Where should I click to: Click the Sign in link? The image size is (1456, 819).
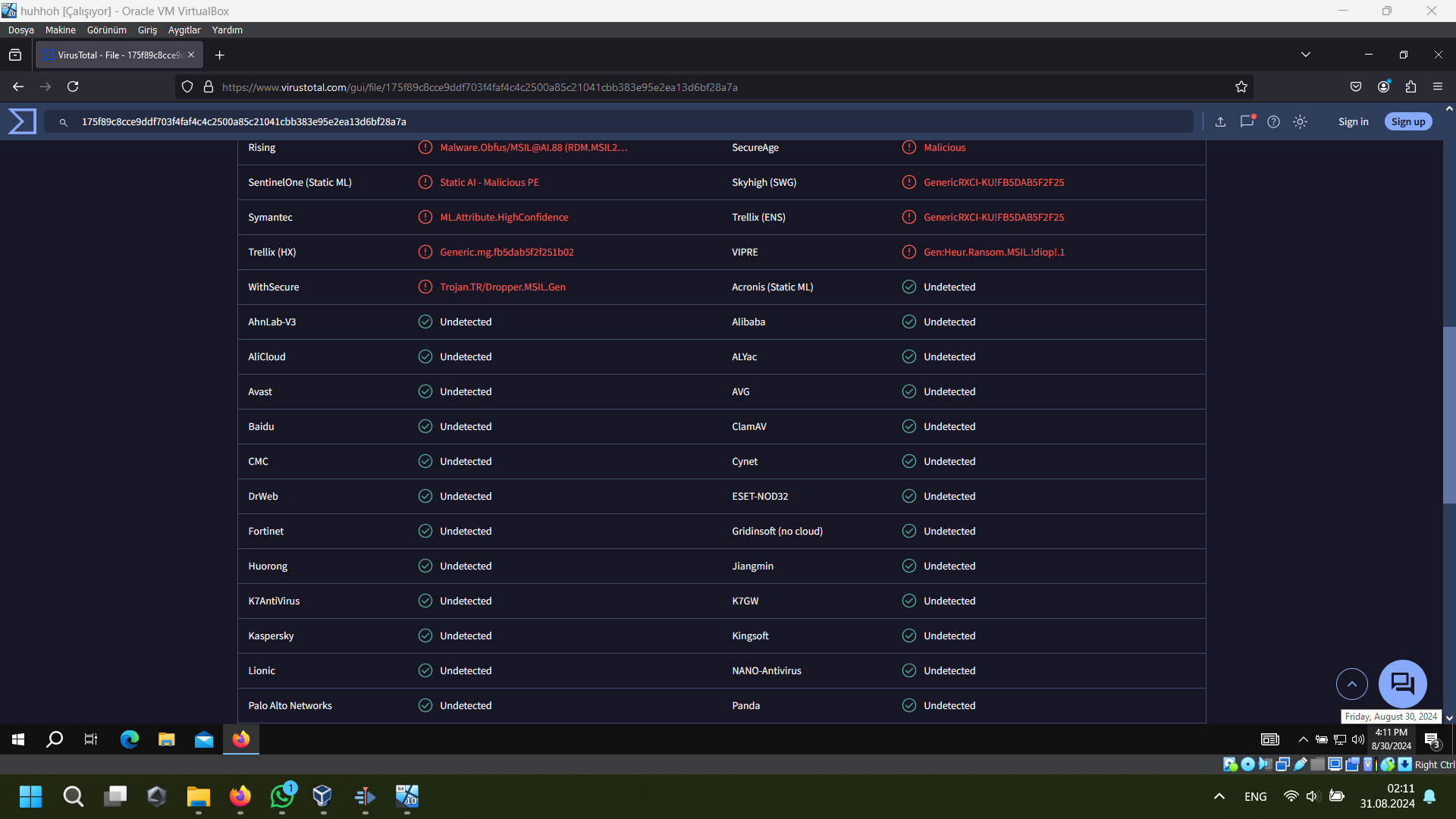1353,121
